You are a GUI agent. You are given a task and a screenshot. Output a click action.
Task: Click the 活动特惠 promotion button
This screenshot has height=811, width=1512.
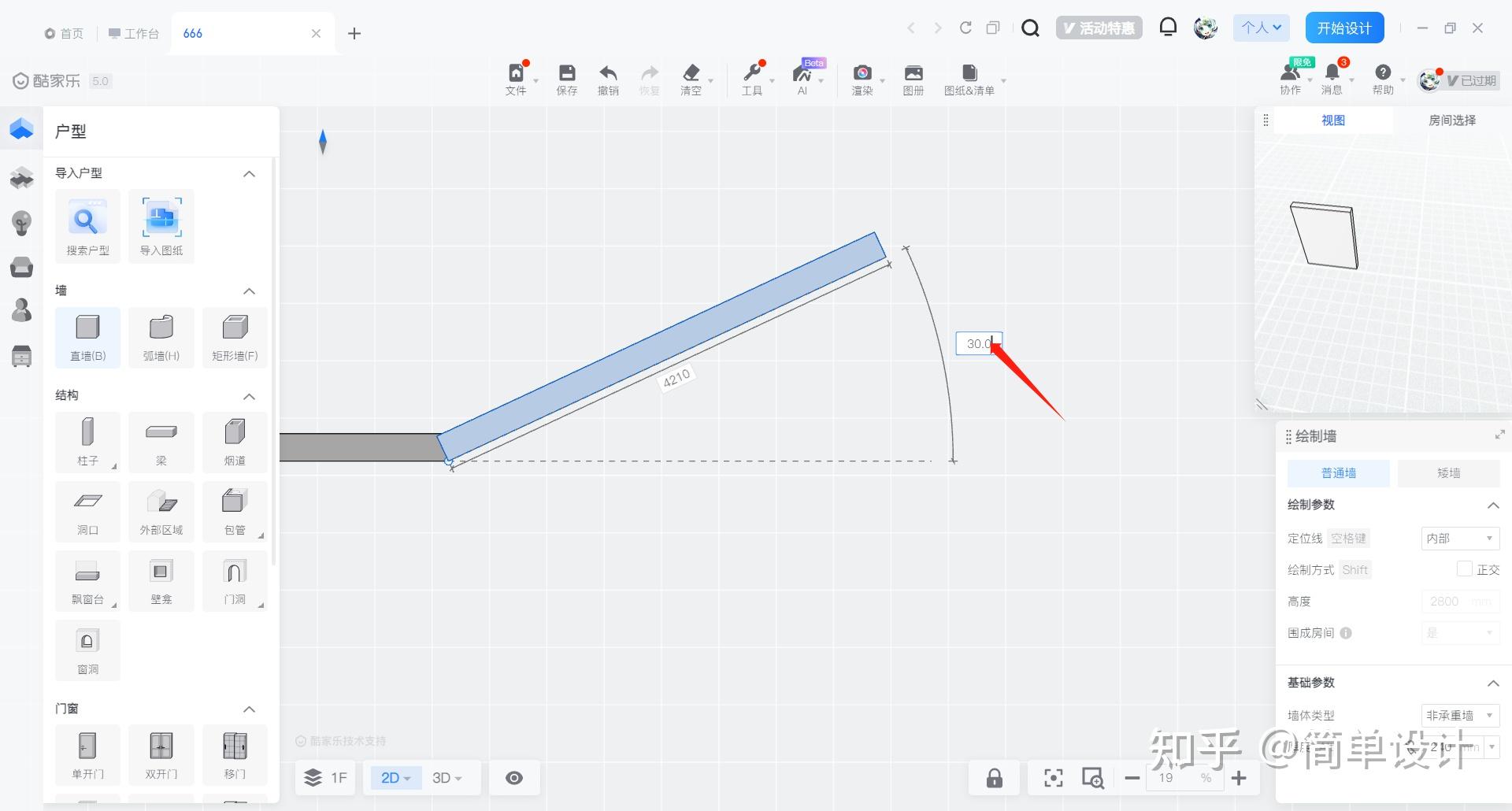tap(1099, 28)
